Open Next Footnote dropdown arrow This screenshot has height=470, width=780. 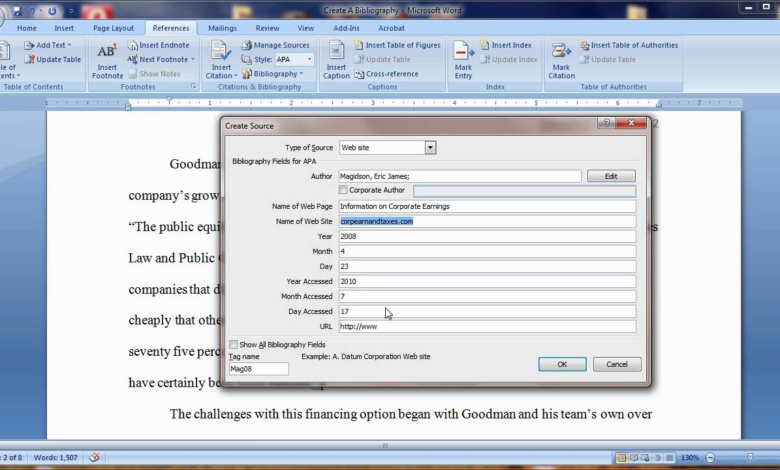(x=193, y=59)
